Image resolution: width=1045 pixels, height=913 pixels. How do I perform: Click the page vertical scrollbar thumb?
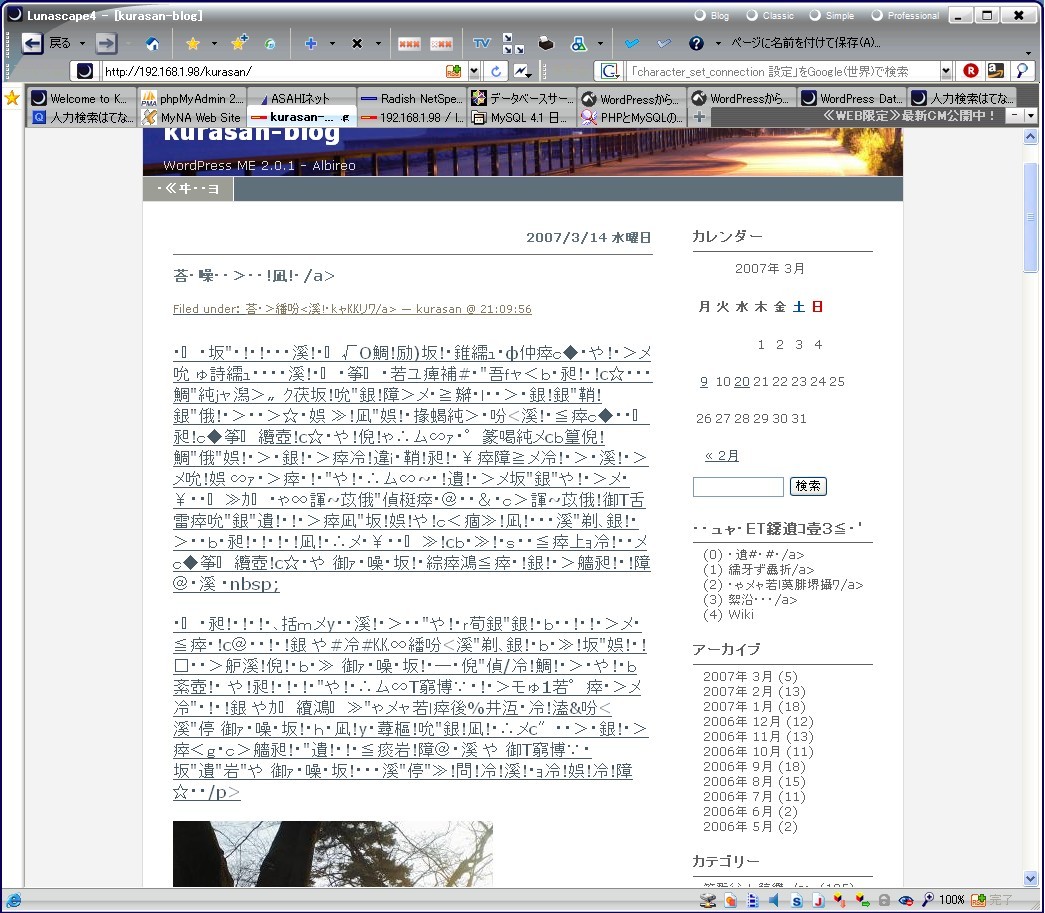point(1030,217)
